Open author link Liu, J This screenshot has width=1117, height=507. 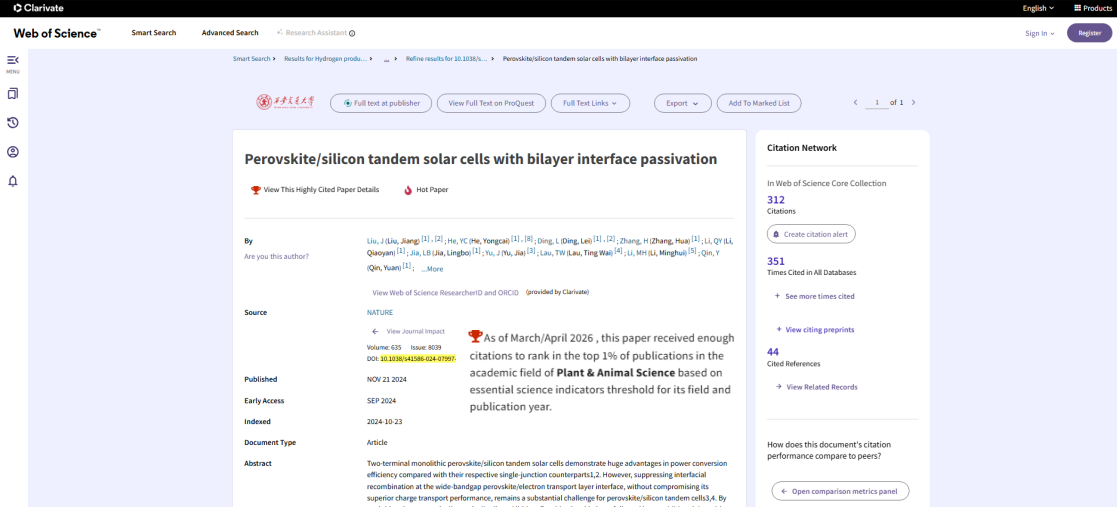click(x=375, y=241)
